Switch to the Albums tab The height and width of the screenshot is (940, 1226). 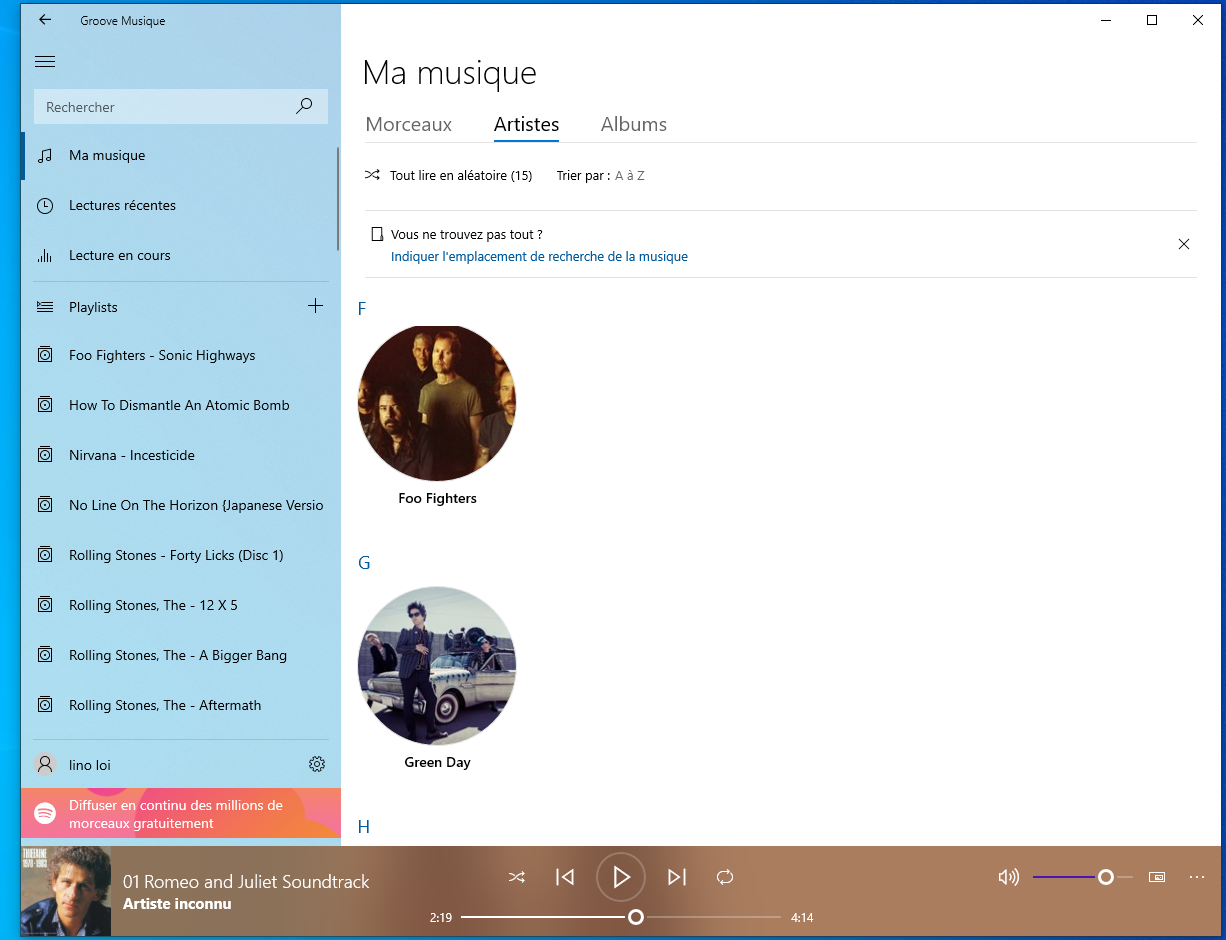click(634, 124)
